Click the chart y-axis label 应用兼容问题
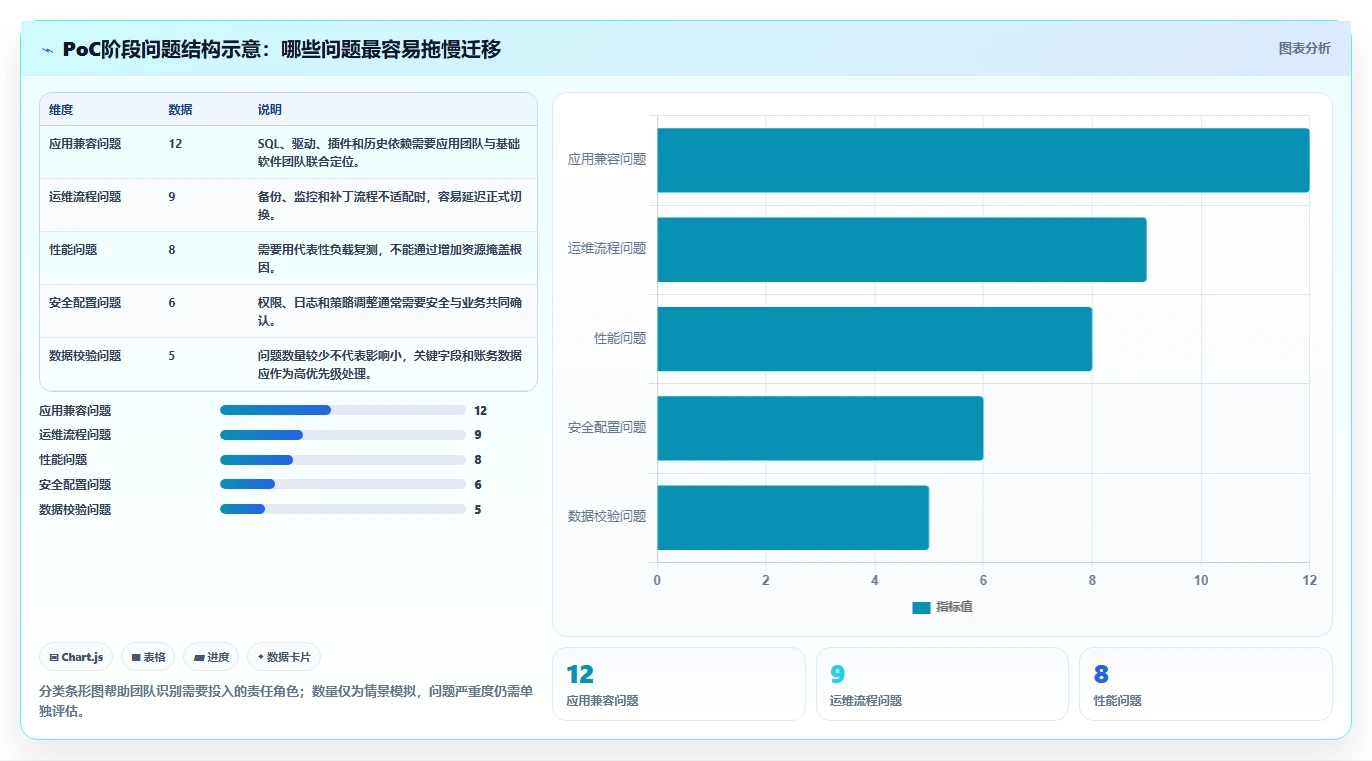Screen dimensions: 1372x761 pyautogui.click(x=607, y=159)
